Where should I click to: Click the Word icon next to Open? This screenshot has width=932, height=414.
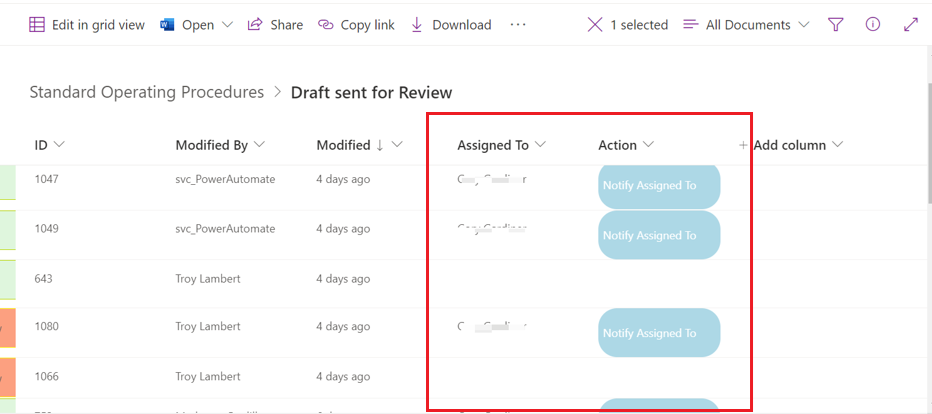point(167,25)
